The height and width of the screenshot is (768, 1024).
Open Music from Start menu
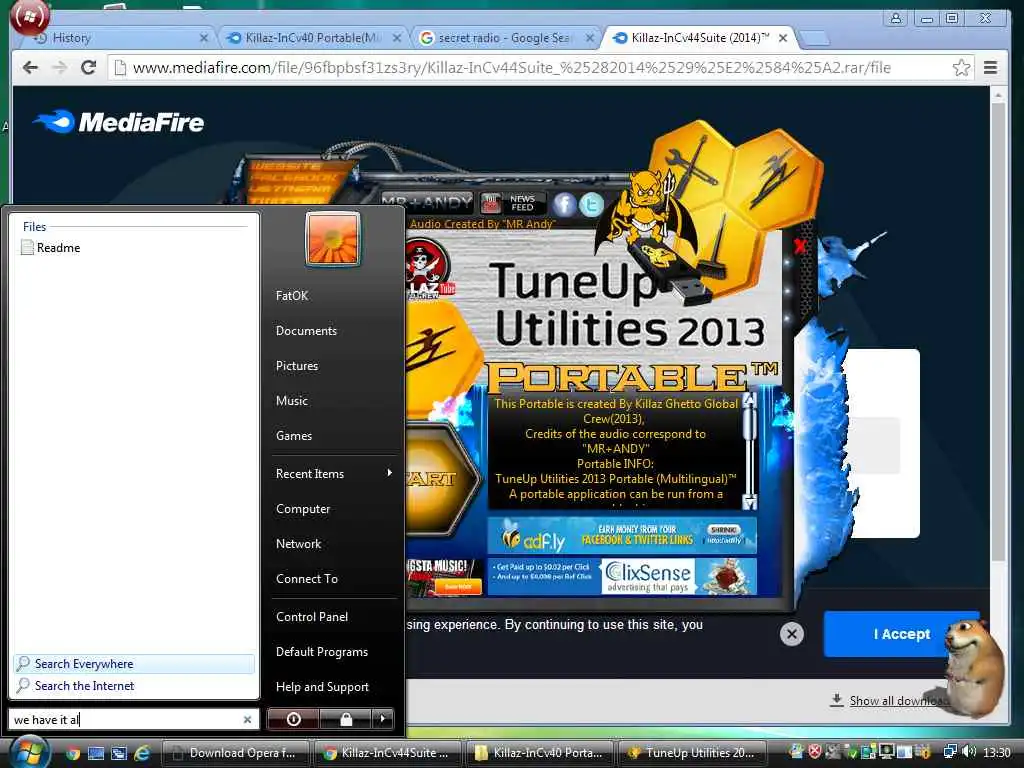[291, 400]
